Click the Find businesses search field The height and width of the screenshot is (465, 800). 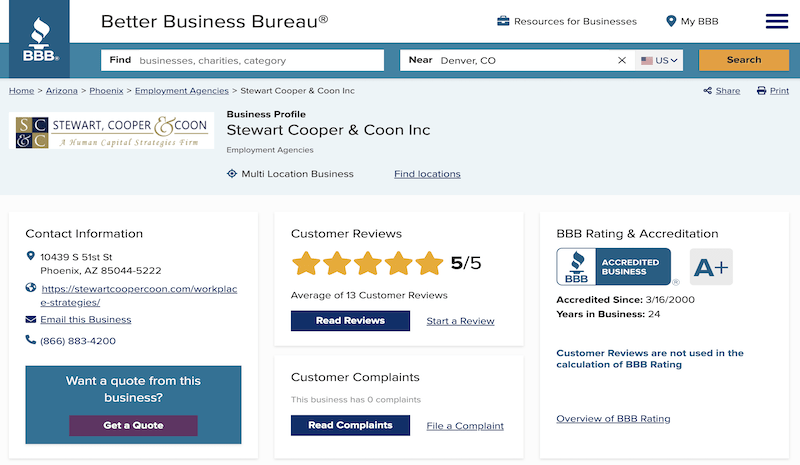coord(242,60)
